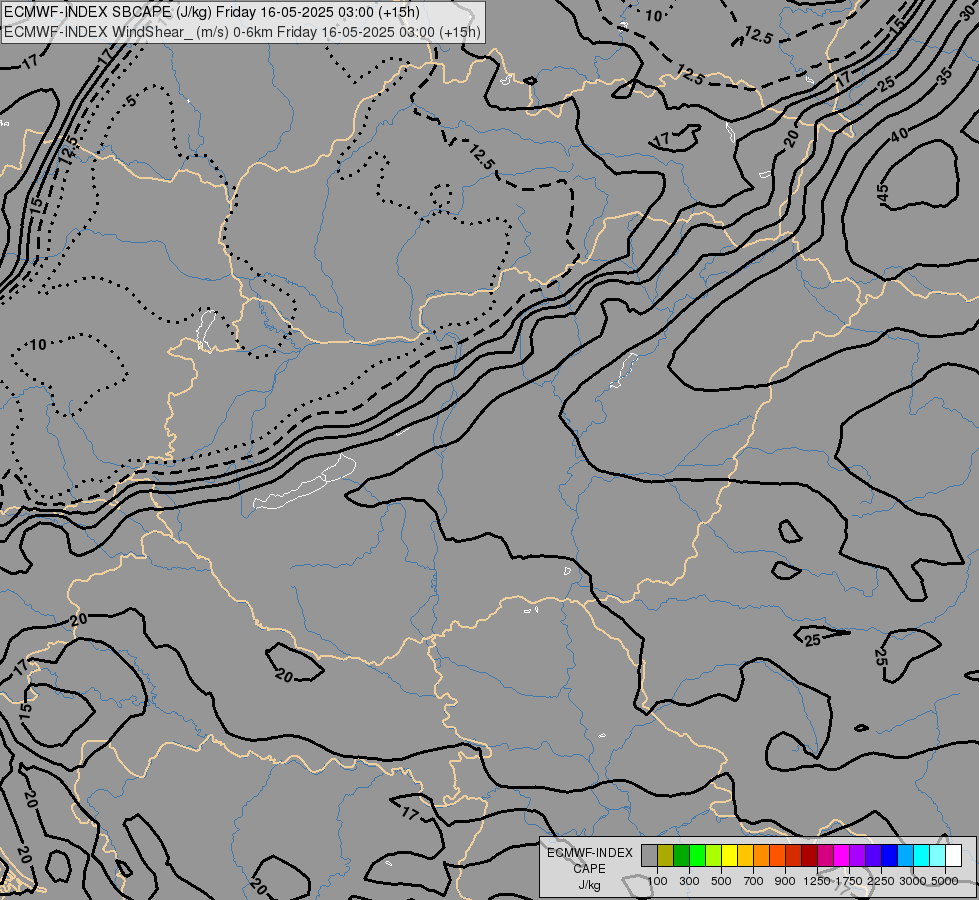Screen dimensions: 979x900
Task: Click the legend tick label 2250
Action: tap(881, 881)
